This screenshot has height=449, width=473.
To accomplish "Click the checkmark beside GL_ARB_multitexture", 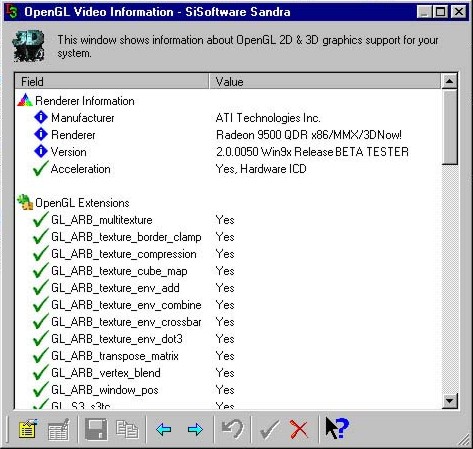I will 40,219.
